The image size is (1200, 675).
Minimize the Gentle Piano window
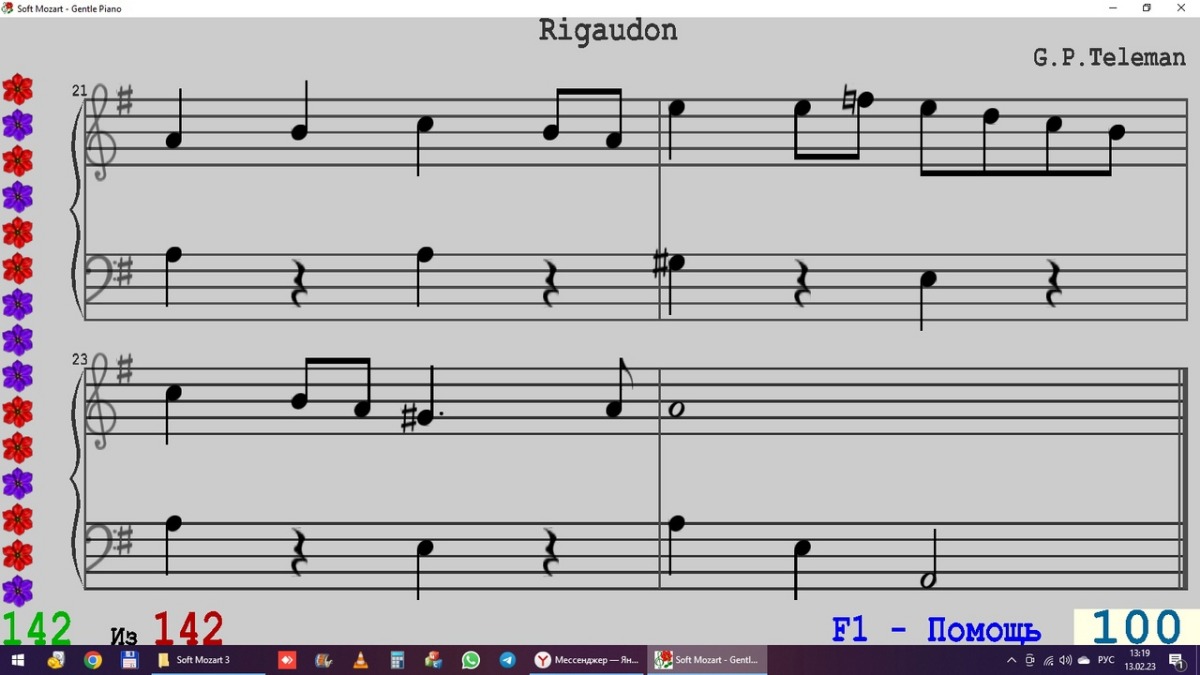(1113, 8)
